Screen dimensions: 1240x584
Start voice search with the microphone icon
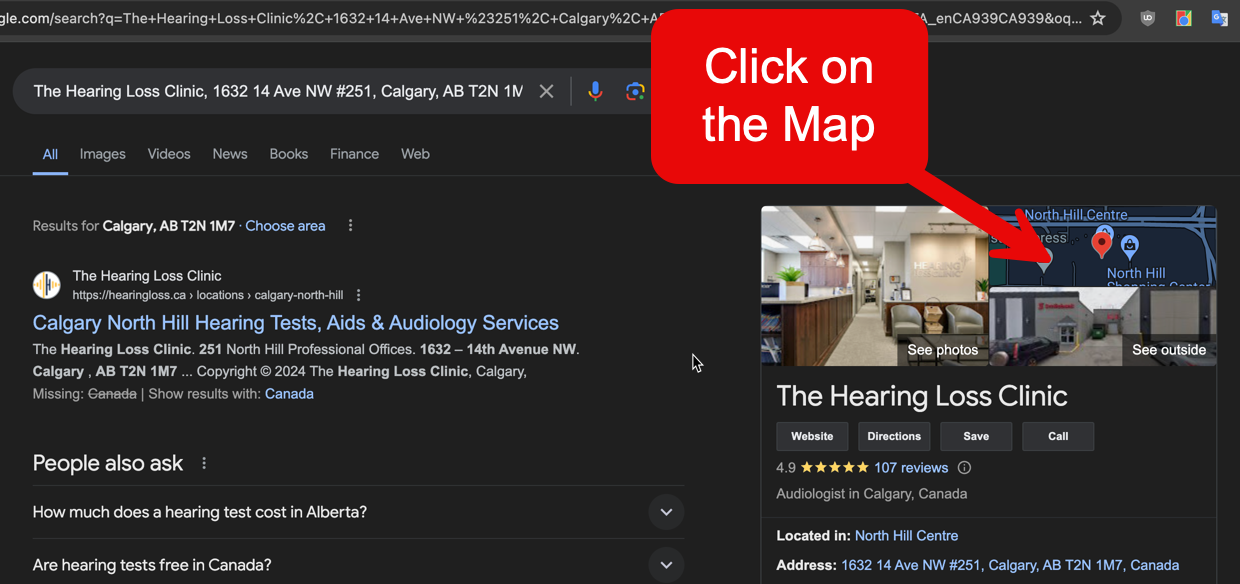pyautogui.click(x=595, y=91)
